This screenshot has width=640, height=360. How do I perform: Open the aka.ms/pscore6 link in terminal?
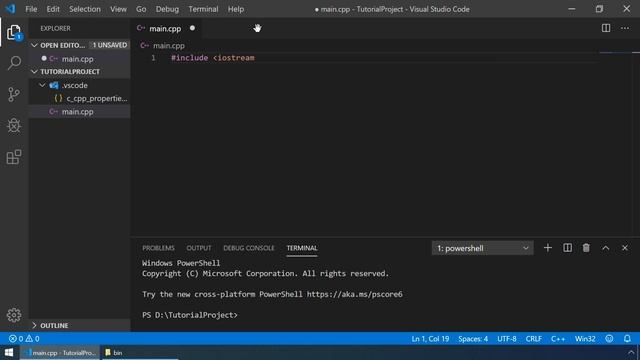[355, 294]
